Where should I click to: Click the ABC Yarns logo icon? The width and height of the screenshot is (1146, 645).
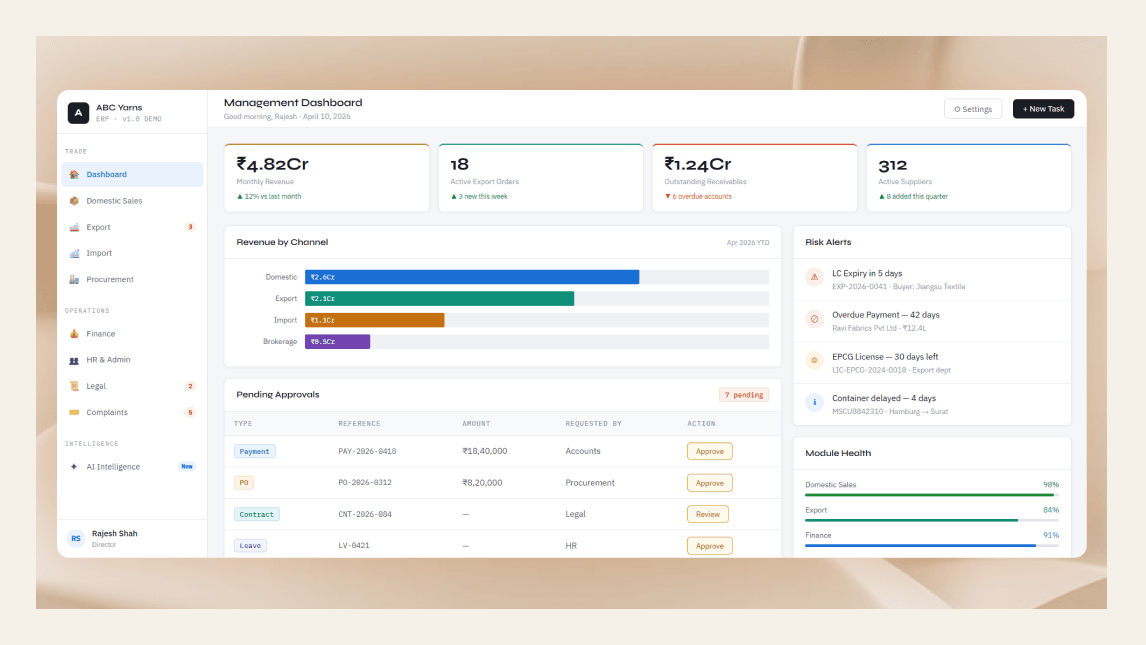pos(78,112)
